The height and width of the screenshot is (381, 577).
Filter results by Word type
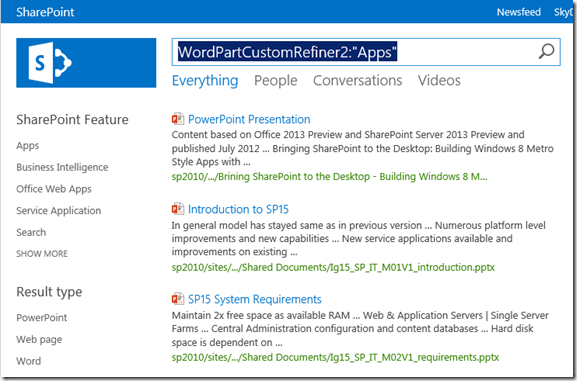click(x=29, y=361)
